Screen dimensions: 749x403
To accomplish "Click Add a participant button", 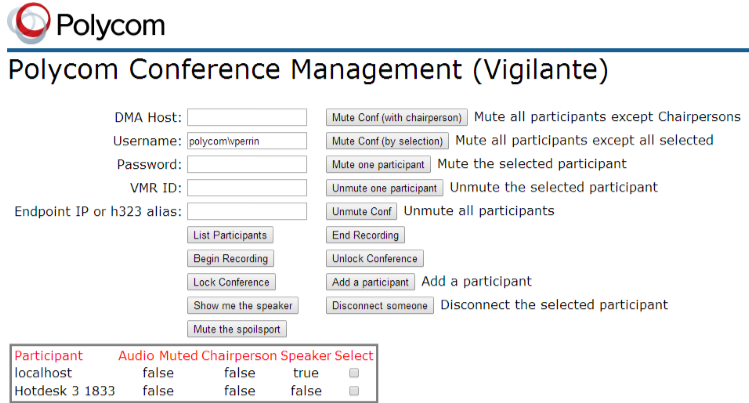I will point(370,282).
